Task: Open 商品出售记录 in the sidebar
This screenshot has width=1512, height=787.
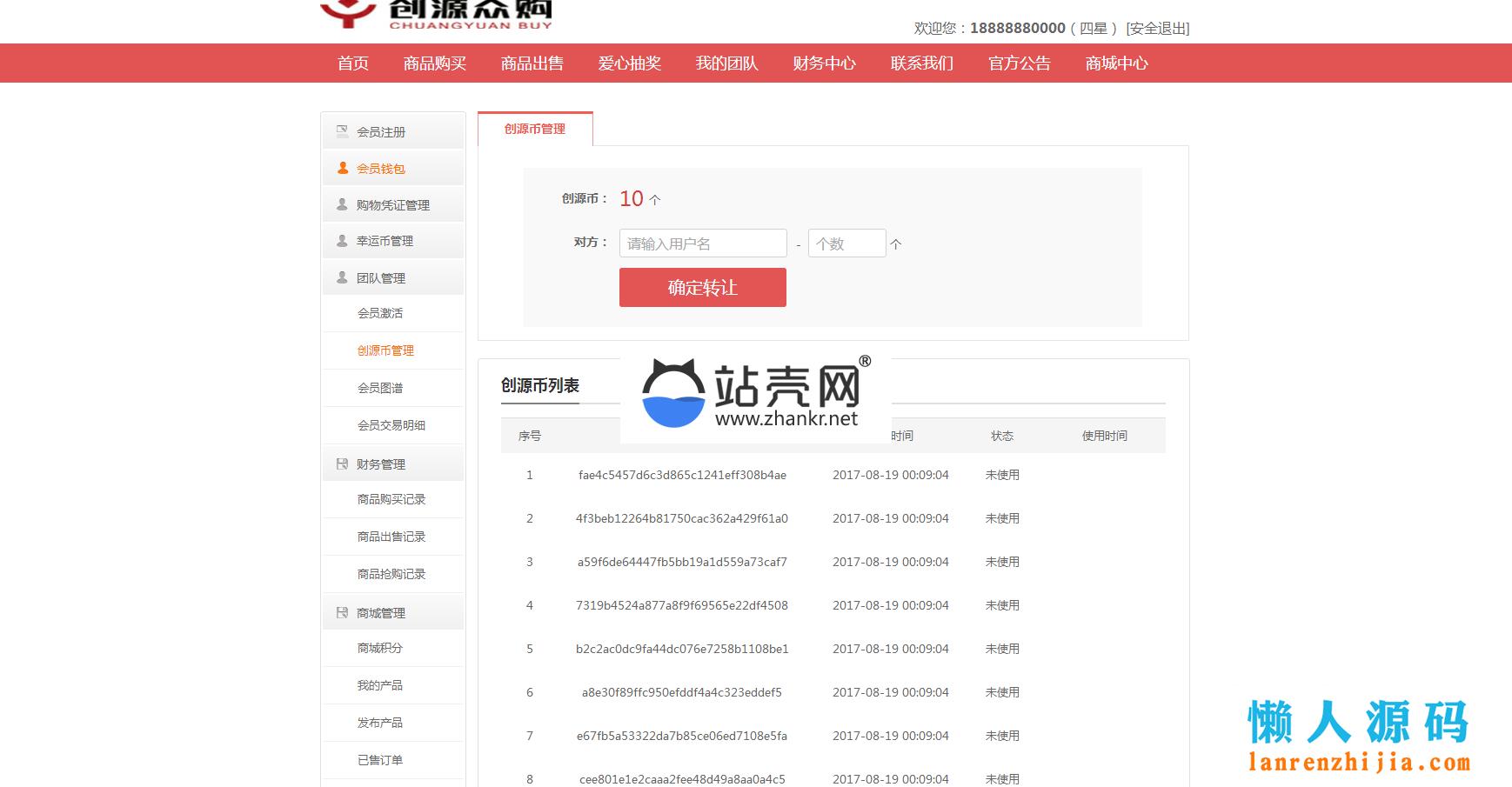Action: [x=391, y=537]
